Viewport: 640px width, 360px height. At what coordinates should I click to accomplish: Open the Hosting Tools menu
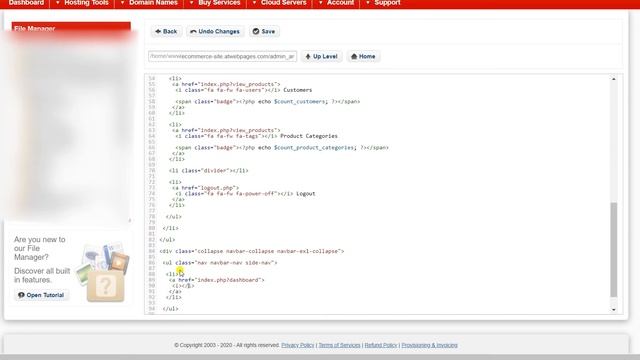pyautogui.click(x=87, y=3)
